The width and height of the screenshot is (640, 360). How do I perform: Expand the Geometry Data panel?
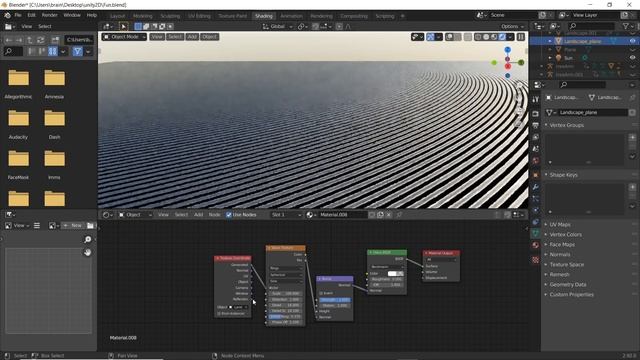(x=567, y=284)
